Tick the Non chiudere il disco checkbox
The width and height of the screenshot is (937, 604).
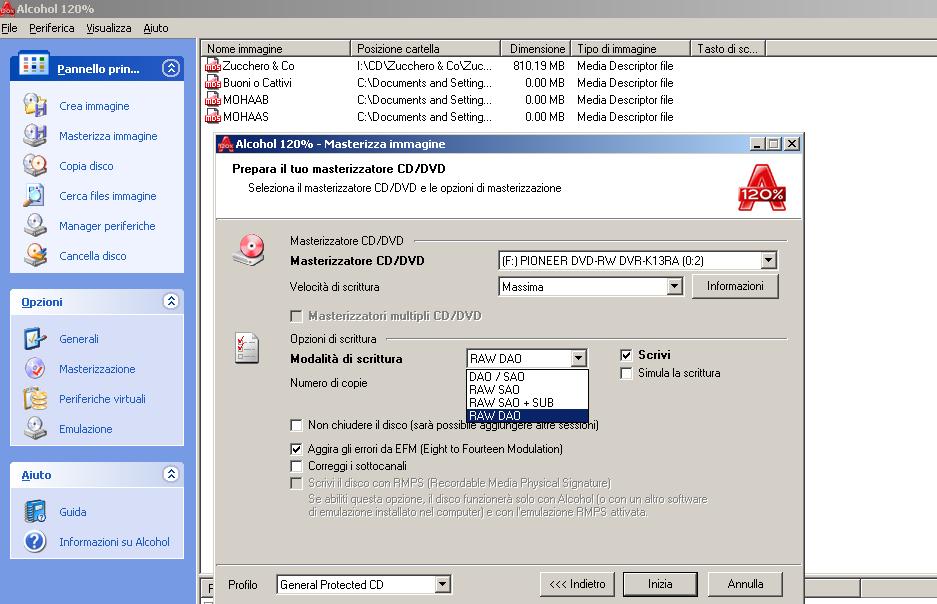coord(296,425)
